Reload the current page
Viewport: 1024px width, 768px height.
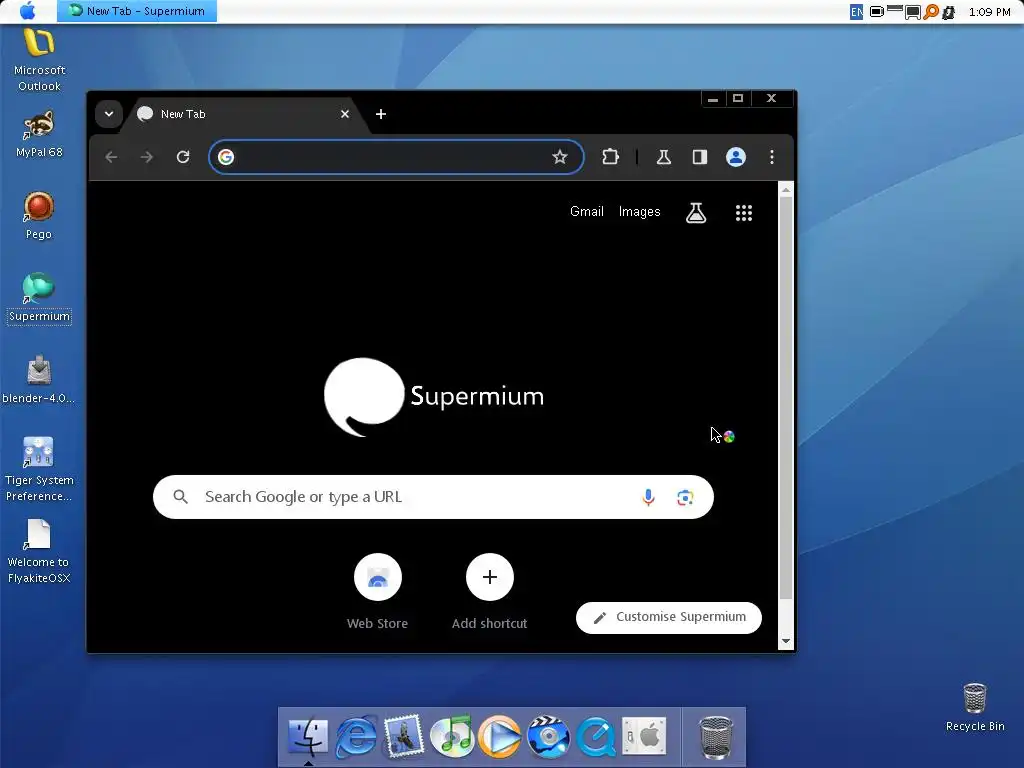pos(183,157)
